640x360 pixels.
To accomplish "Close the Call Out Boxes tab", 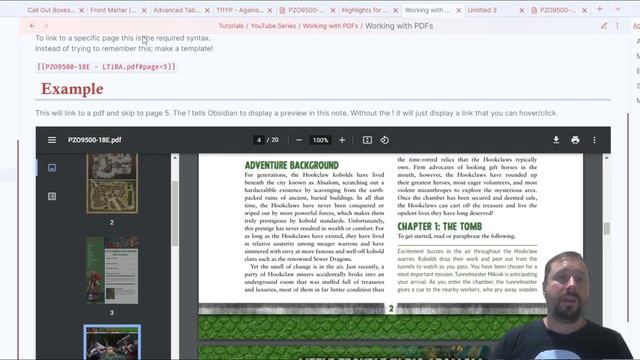I will pyautogui.click(x=81, y=10).
